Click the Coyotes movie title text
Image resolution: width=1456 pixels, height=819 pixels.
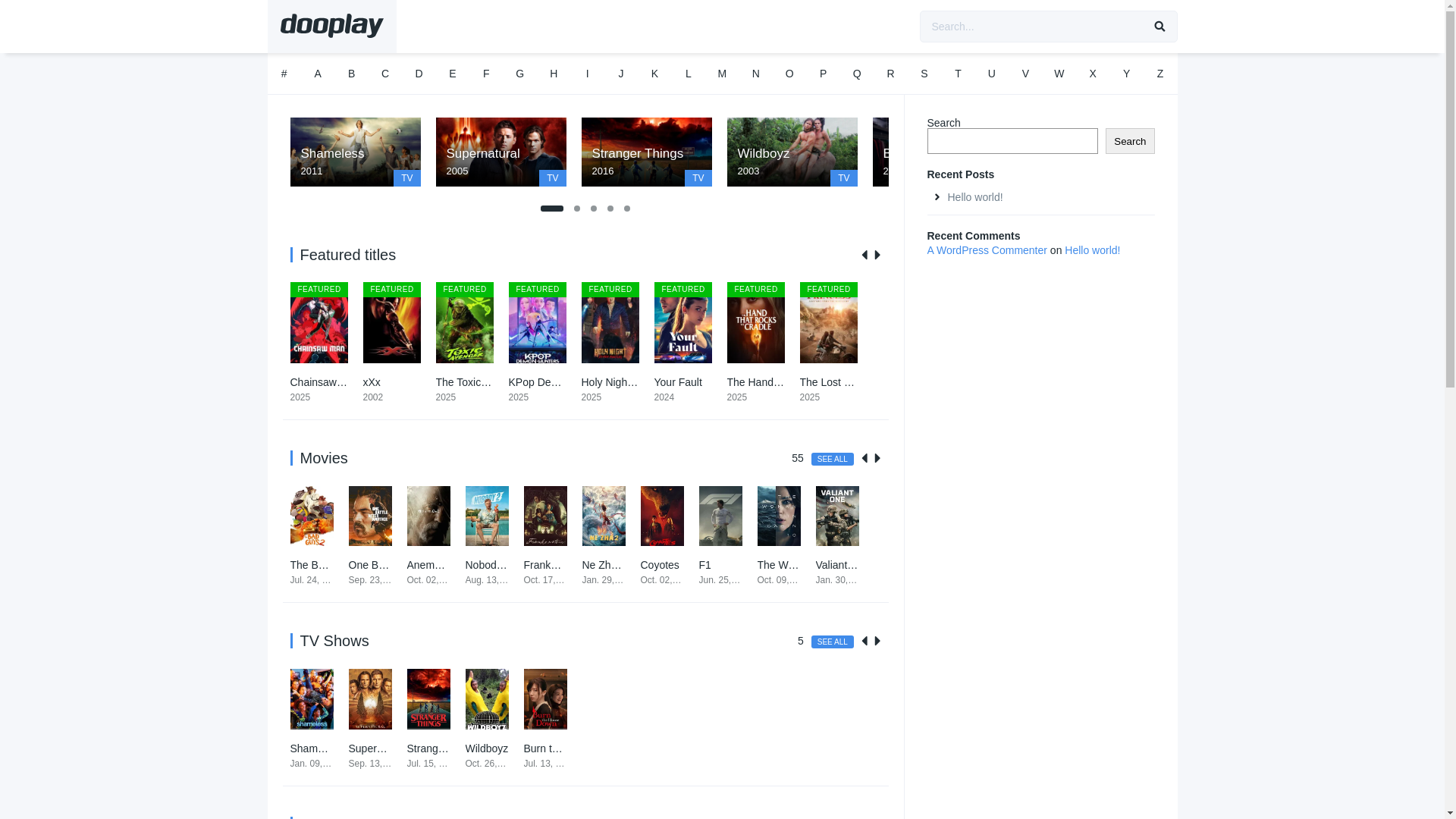coord(660,565)
